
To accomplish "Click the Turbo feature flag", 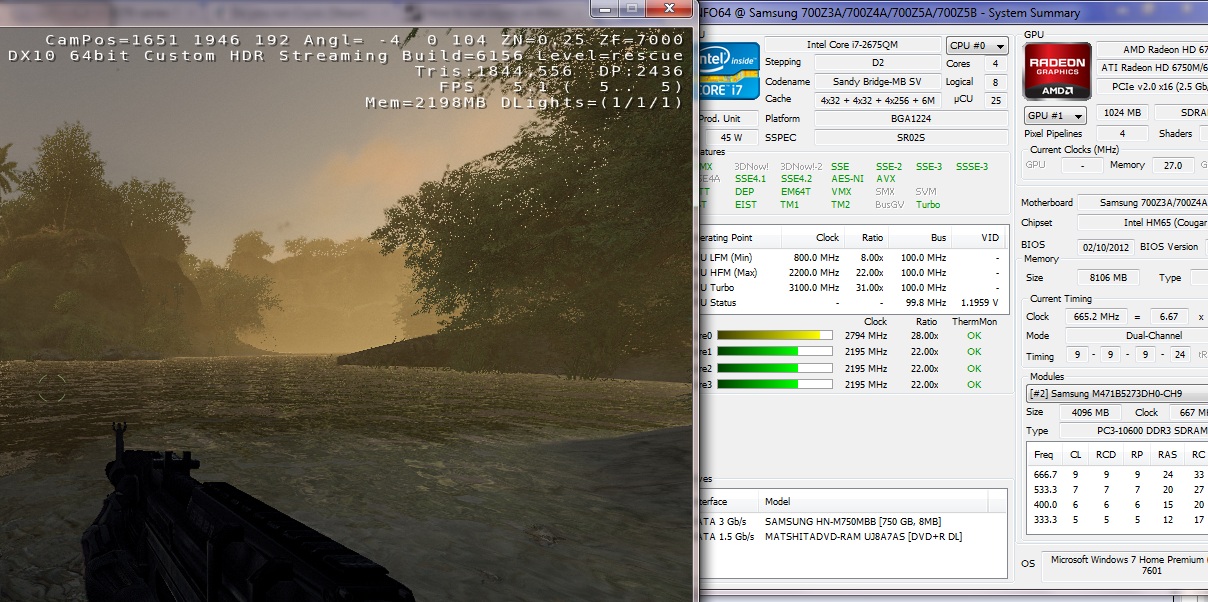I will (928, 204).
